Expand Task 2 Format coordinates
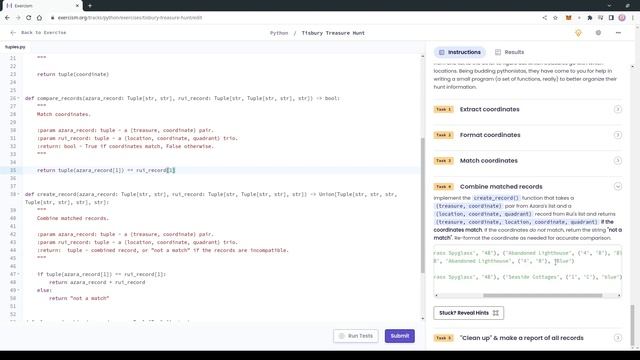 (x=528, y=135)
